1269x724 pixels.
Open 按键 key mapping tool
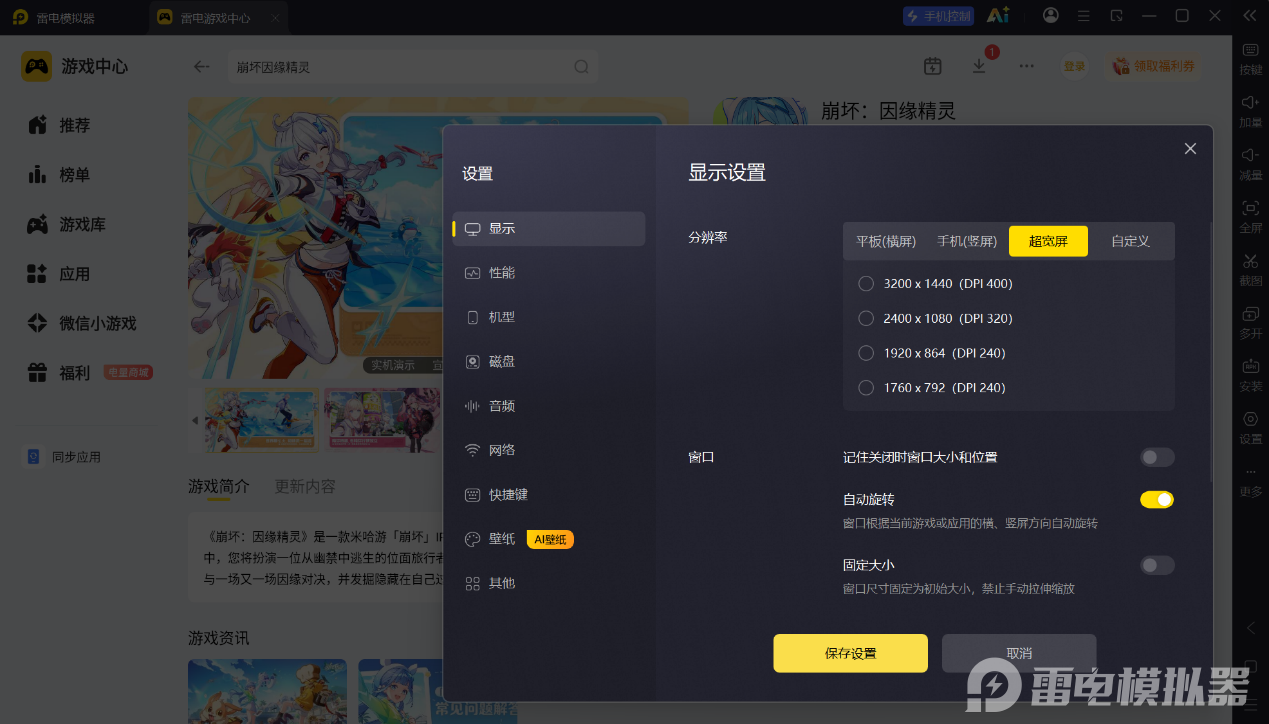(1251, 58)
